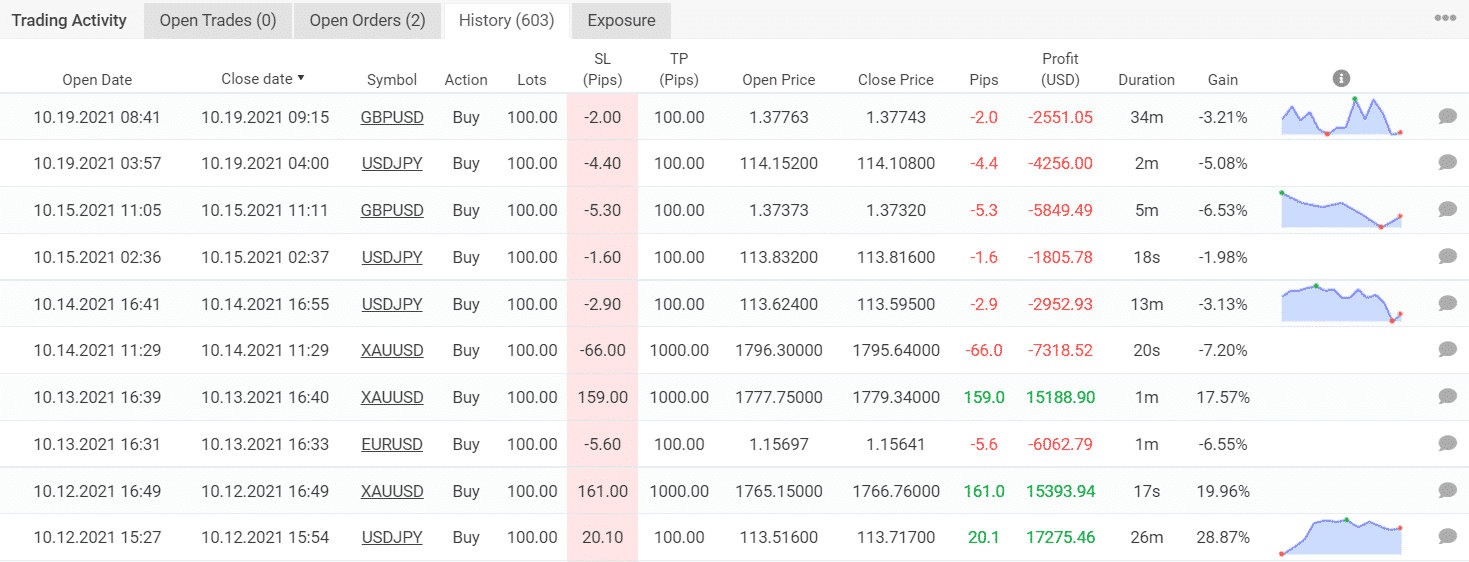
Task: Open USDJPY symbol link on 10.15.2021 02:36 row
Action: pyautogui.click(x=392, y=257)
